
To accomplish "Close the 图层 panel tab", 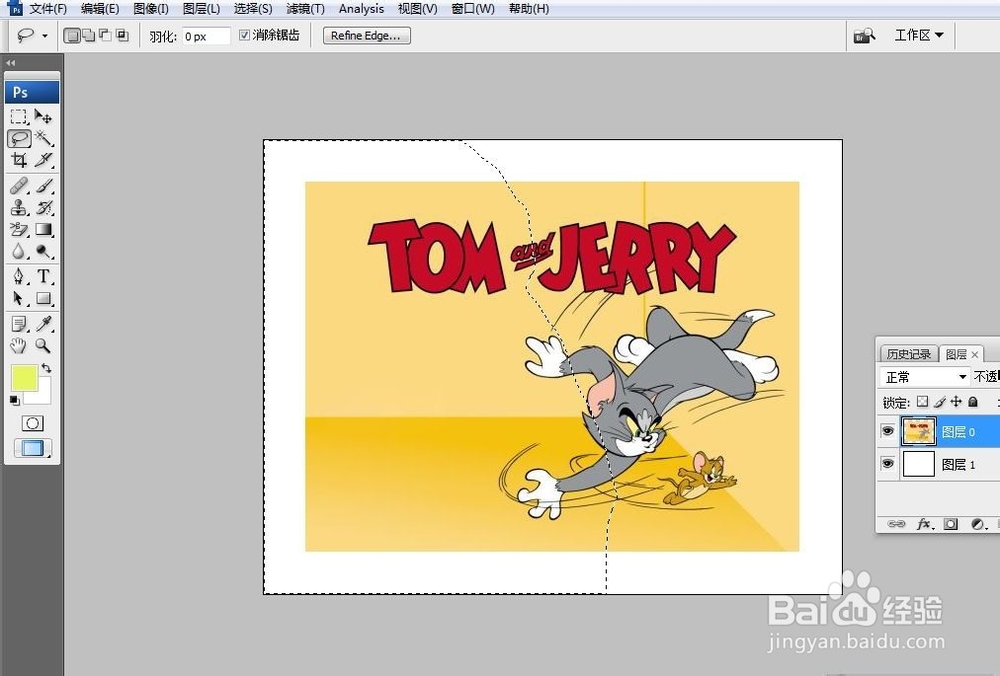I will click(x=974, y=355).
